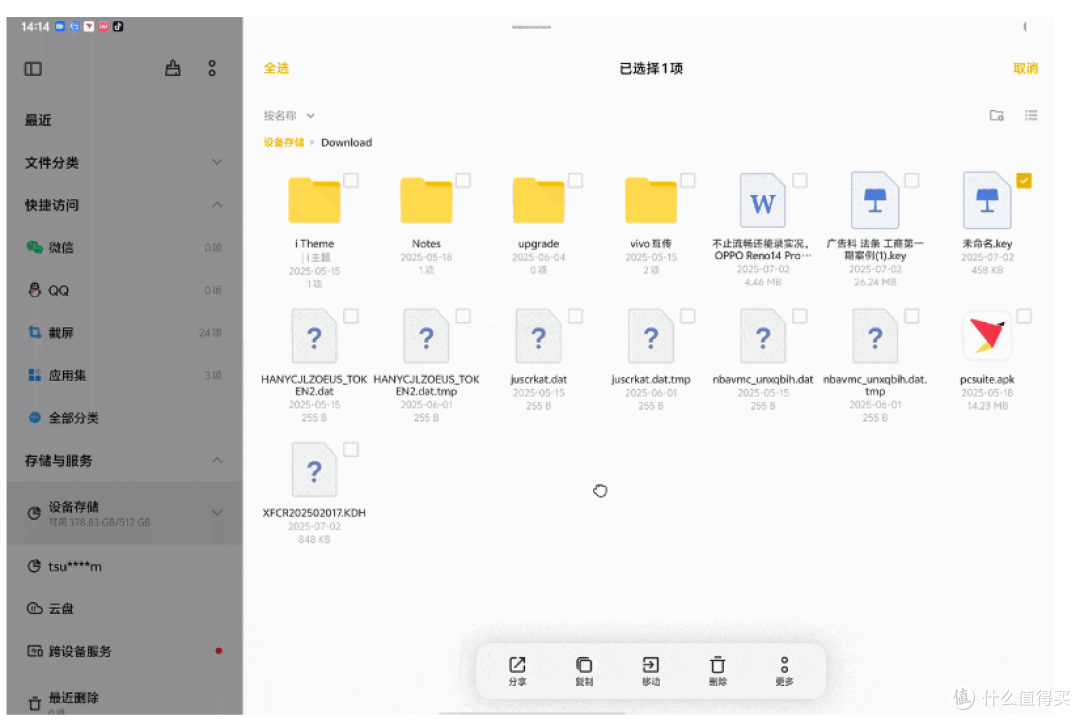This screenshot has height=720, width=1080.
Task: Open the Notes folder icon
Action: [426, 200]
